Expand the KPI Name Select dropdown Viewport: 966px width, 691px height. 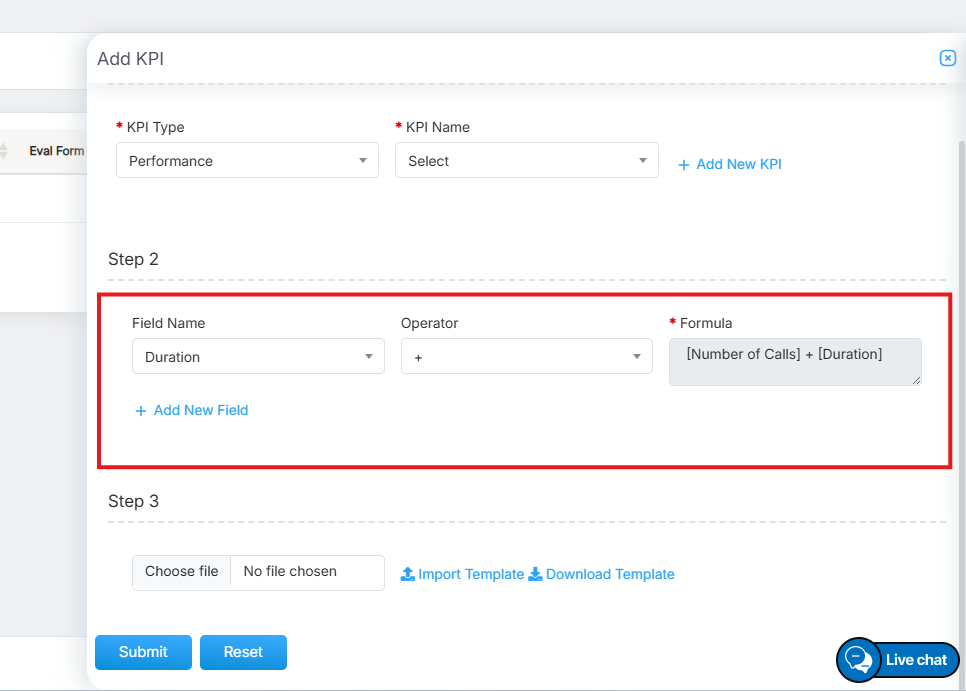pos(526,161)
